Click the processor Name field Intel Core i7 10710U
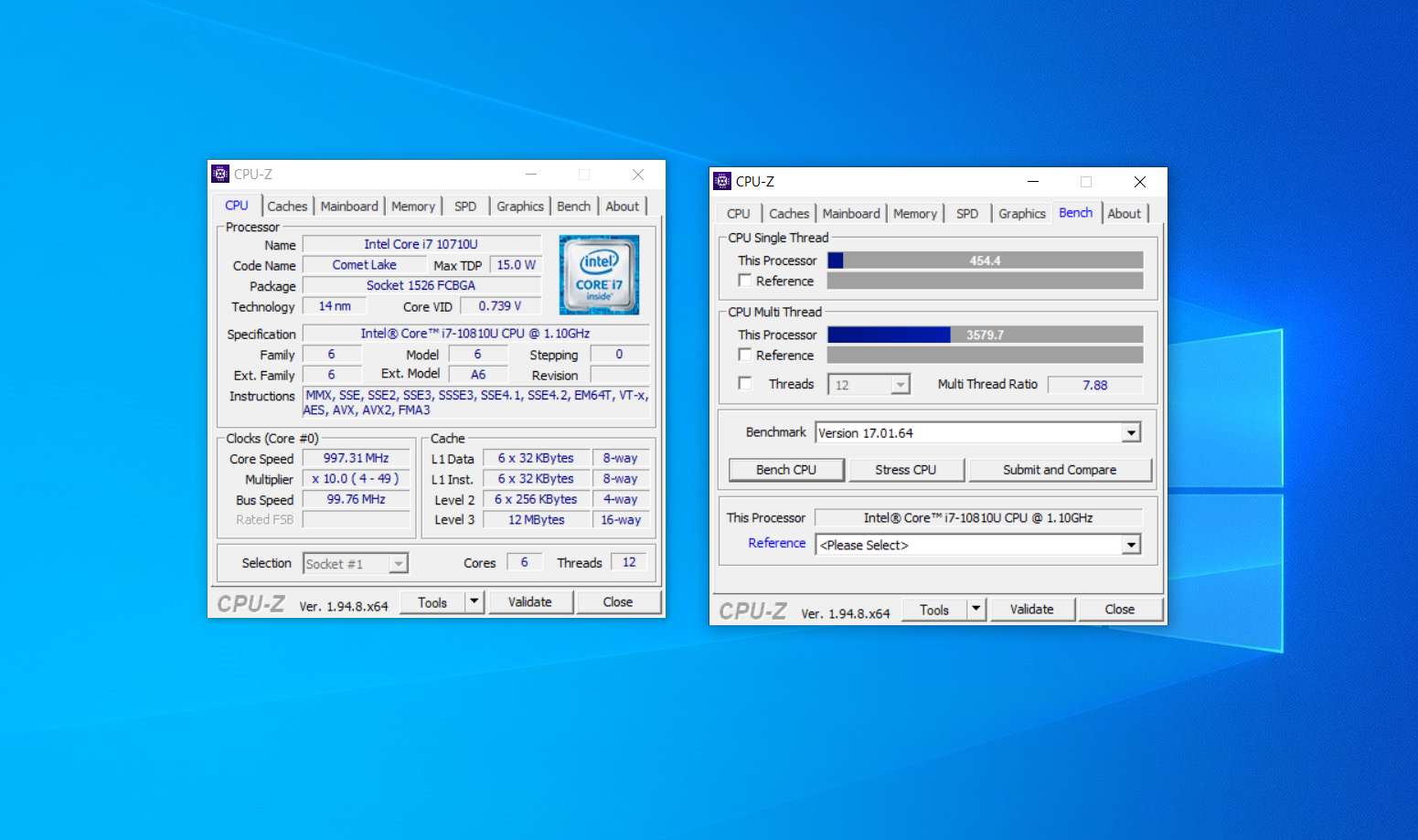 click(x=421, y=244)
